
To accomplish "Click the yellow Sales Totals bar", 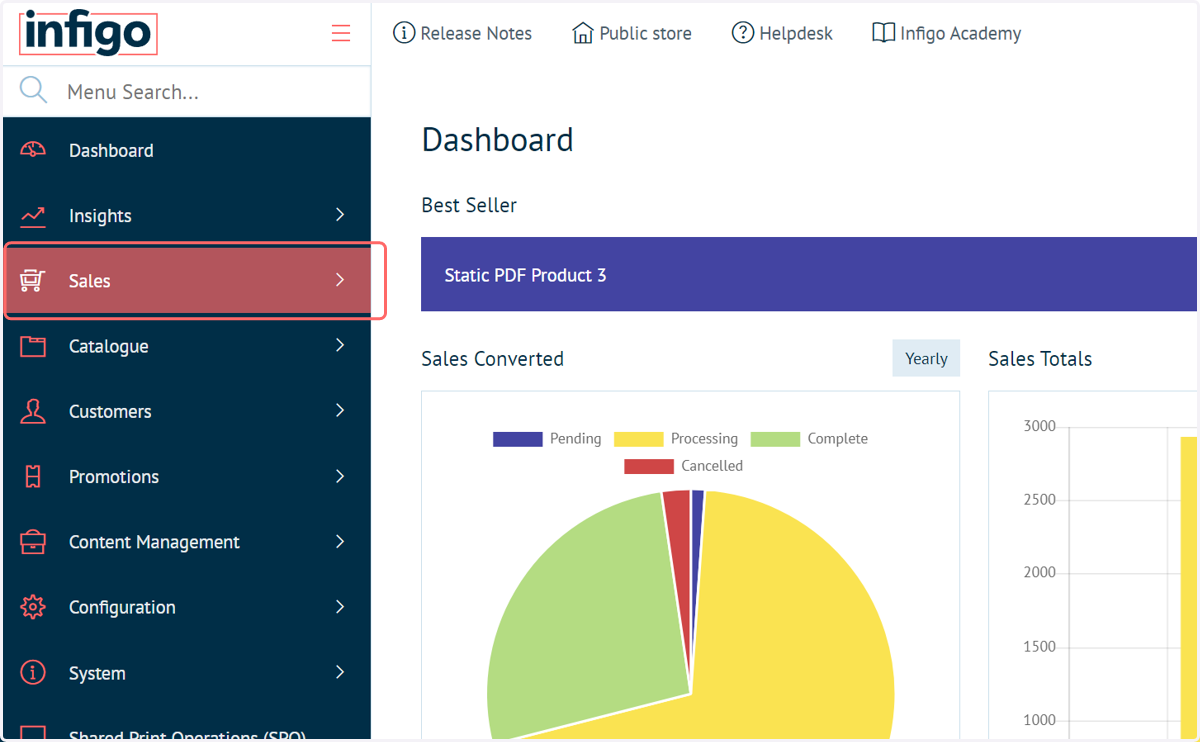I will click(1188, 588).
